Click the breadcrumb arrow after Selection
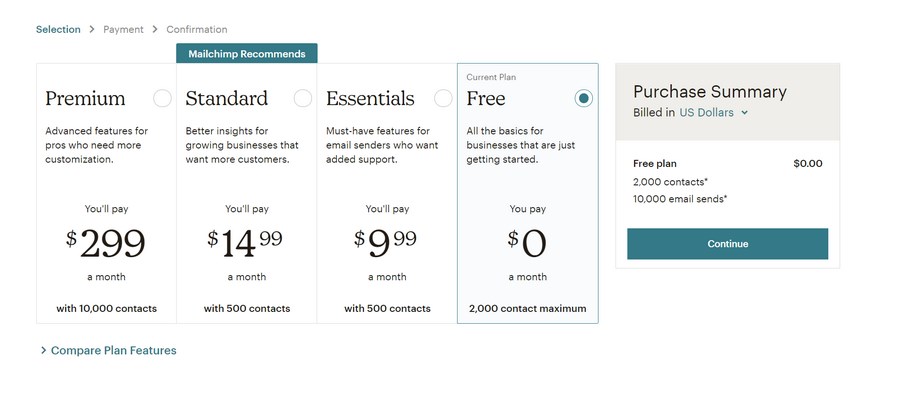This screenshot has width=900, height=400. (92, 30)
